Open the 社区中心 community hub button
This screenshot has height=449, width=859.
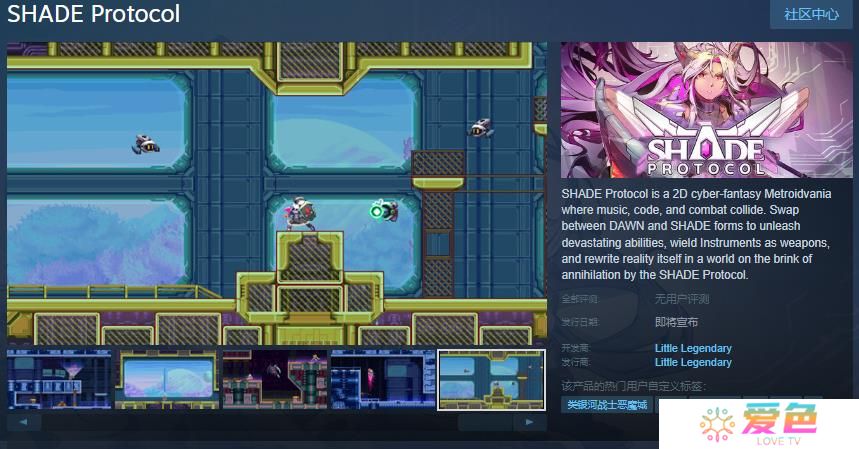811,14
